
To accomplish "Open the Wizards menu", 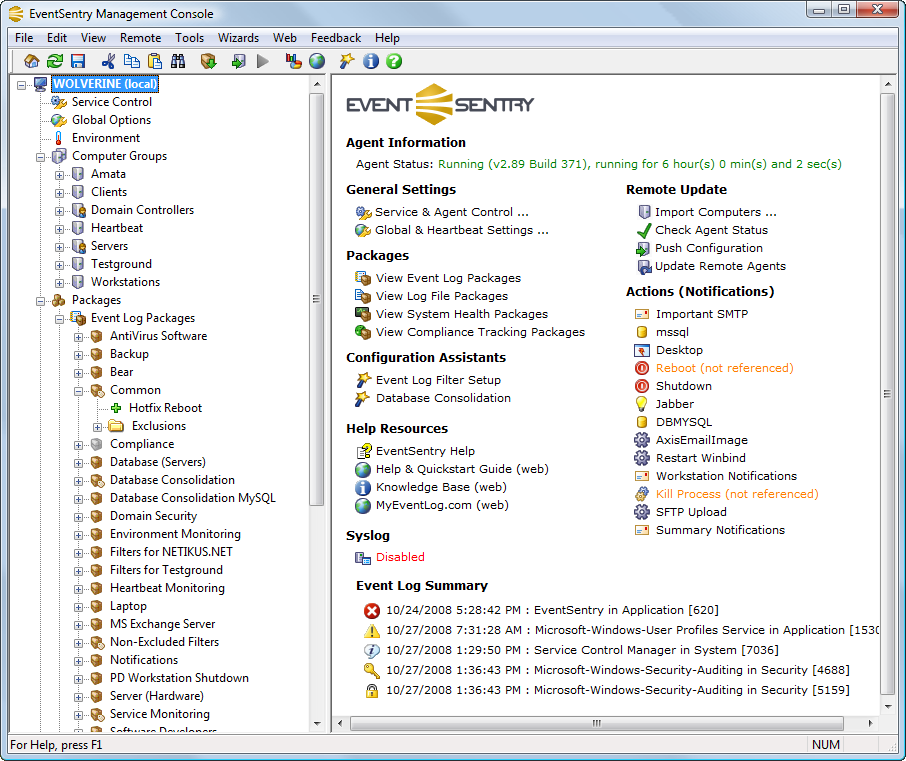I will 238,38.
